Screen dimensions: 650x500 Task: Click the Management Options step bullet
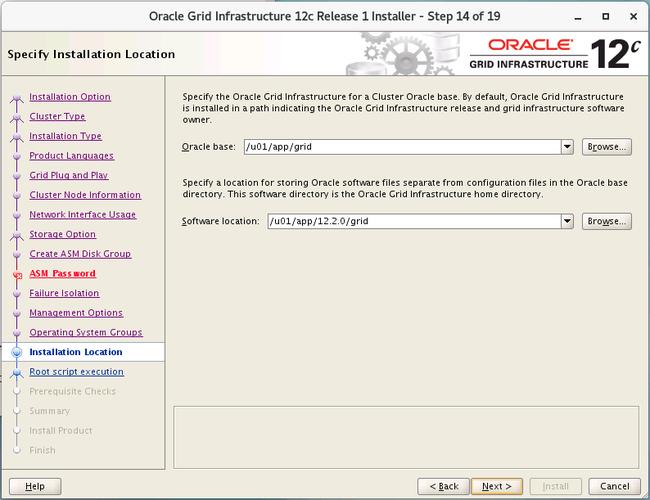pos(17,313)
